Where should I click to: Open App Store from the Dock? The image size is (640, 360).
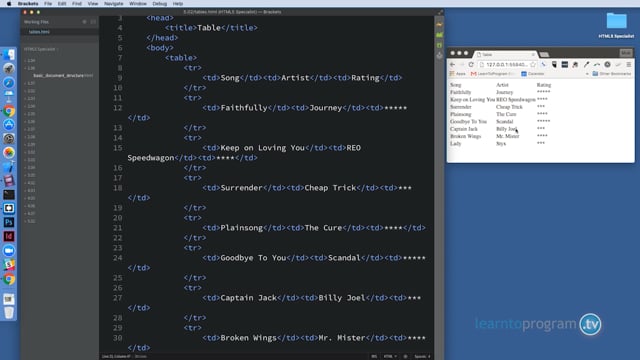point(9,124)
